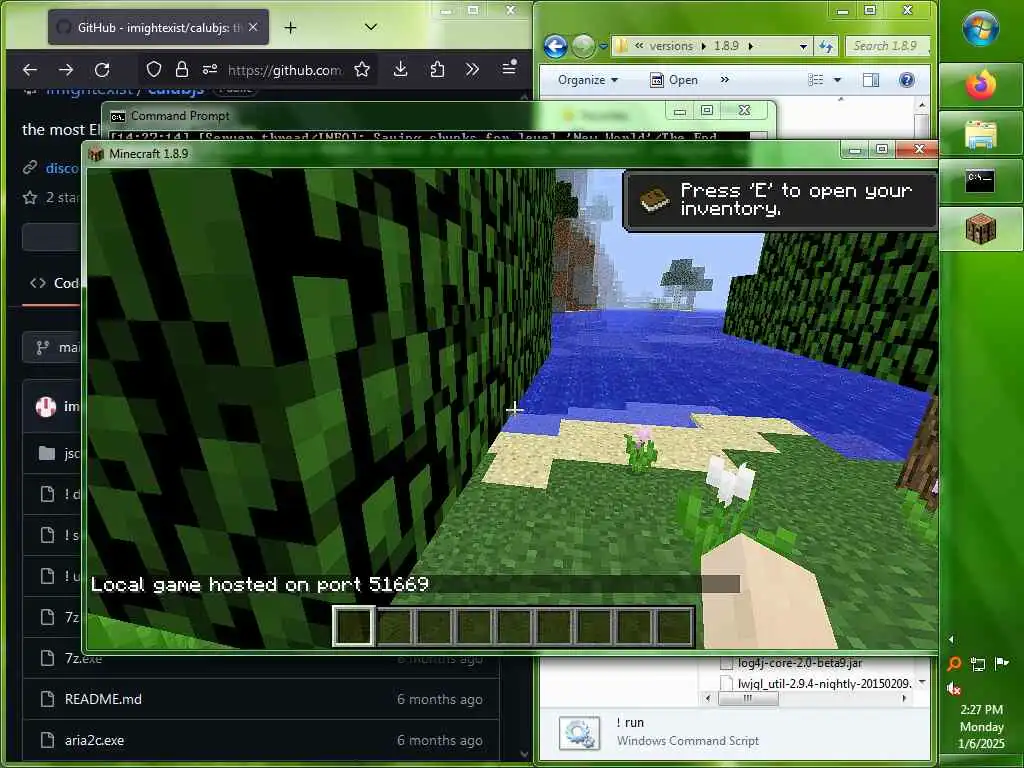Viewport: 1024px width, 768px height.
Task: Click 'versions' in the Explorer address bar
Action: point(671,46)
